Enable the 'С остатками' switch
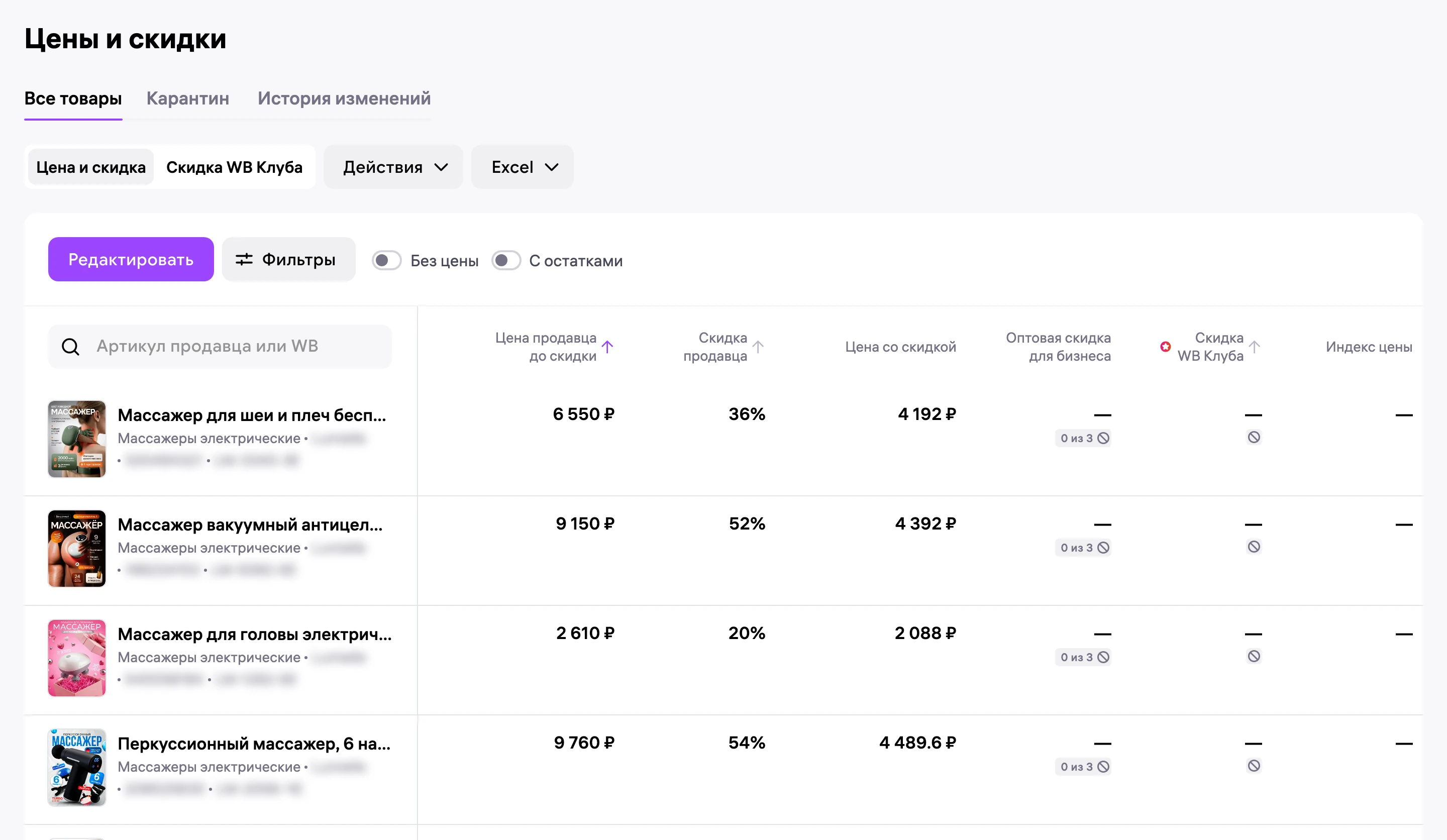 pos(506,261)
